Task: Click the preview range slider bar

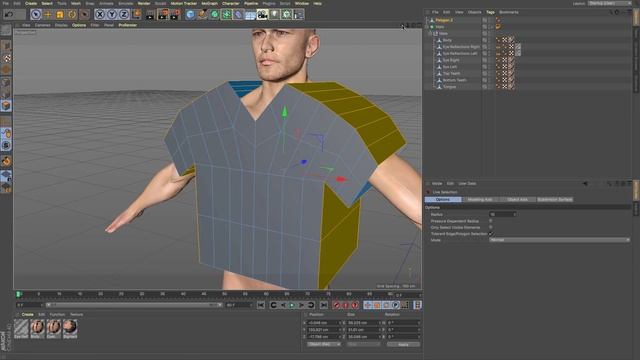Action: tap(133, 305)
